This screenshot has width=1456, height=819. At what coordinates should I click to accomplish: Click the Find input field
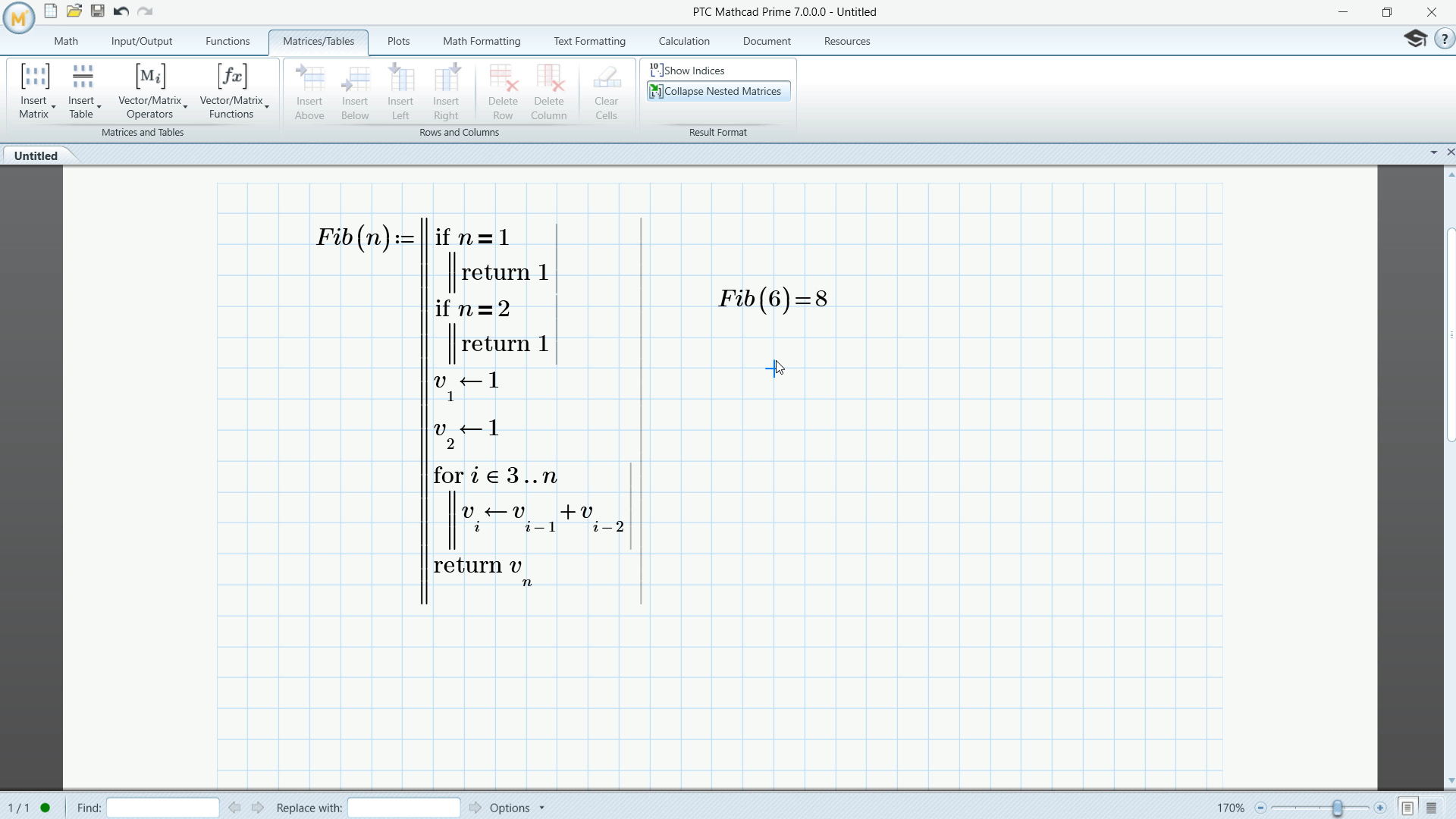click(x=163, y=808)
